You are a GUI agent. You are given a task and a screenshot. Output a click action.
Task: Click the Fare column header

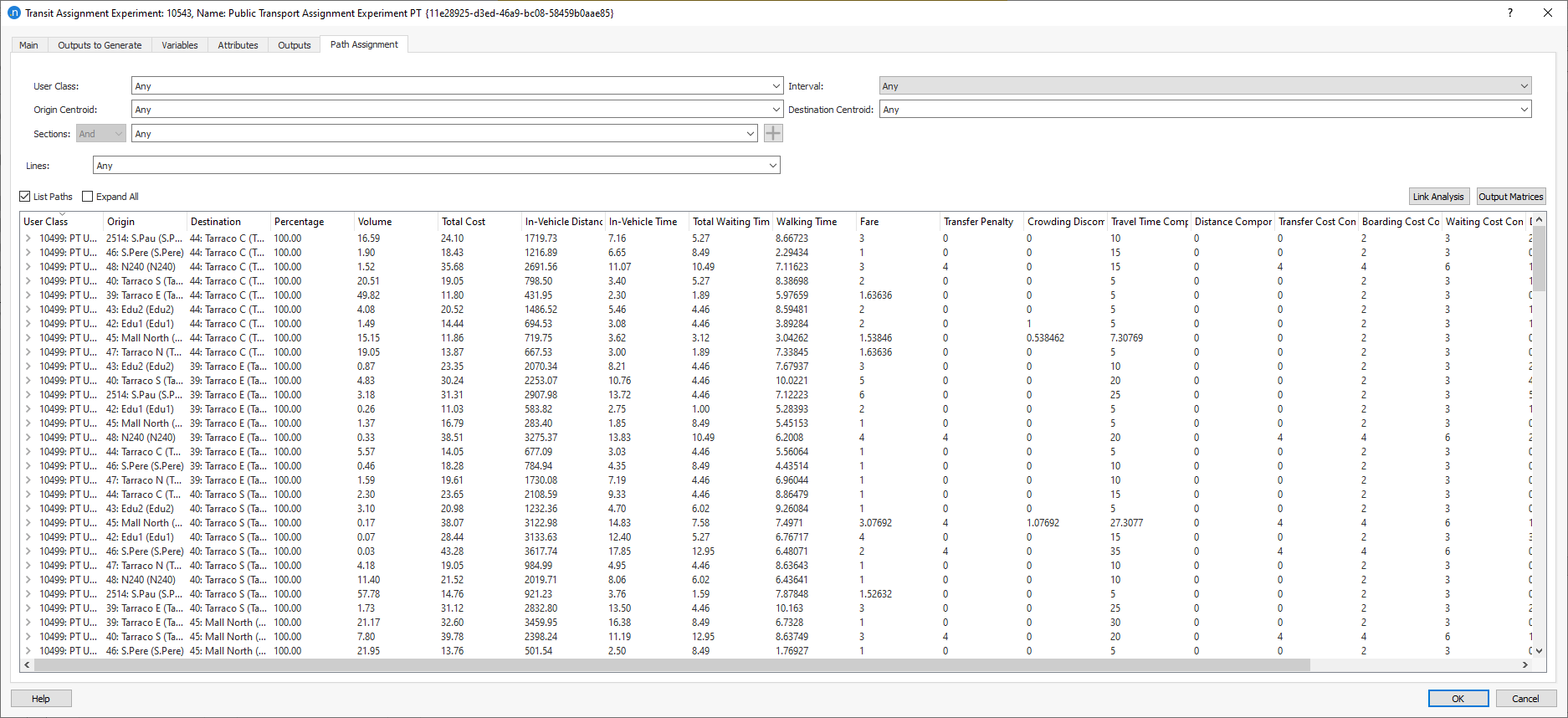(899, 222)
